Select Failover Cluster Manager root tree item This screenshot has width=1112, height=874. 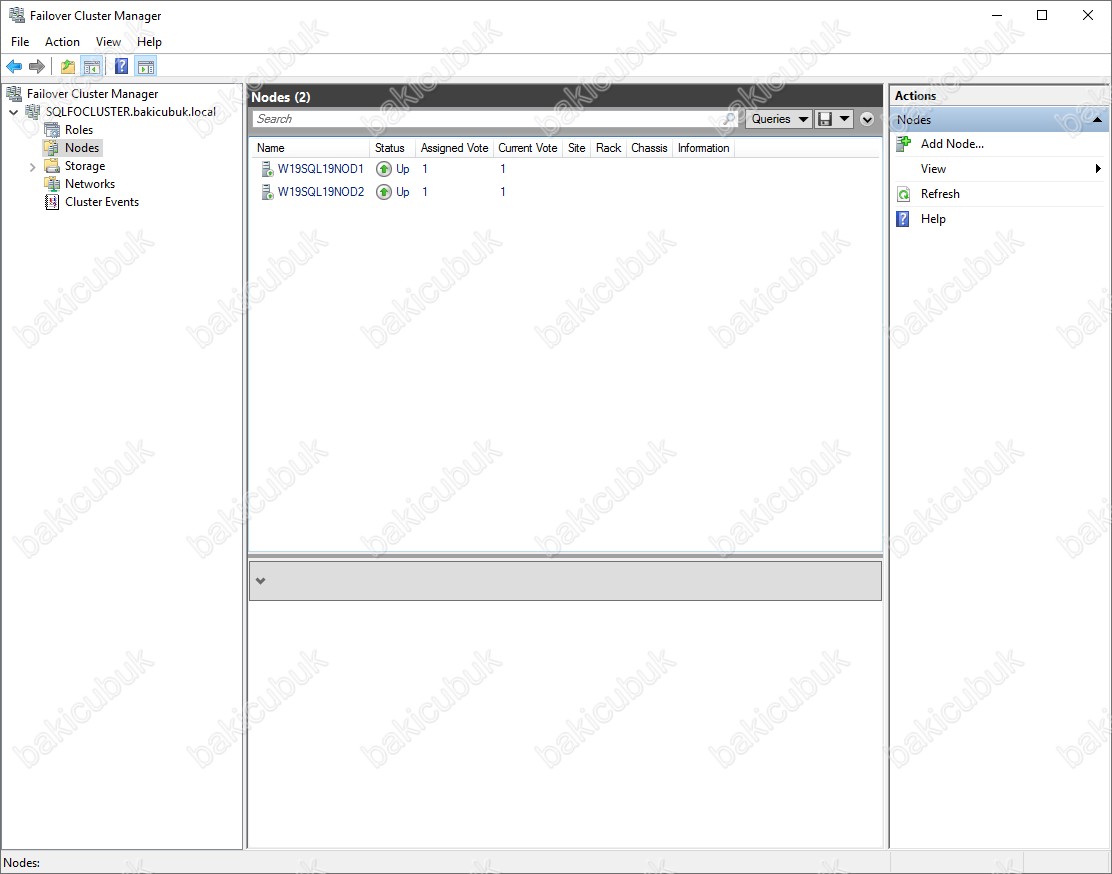coord(92,94)
